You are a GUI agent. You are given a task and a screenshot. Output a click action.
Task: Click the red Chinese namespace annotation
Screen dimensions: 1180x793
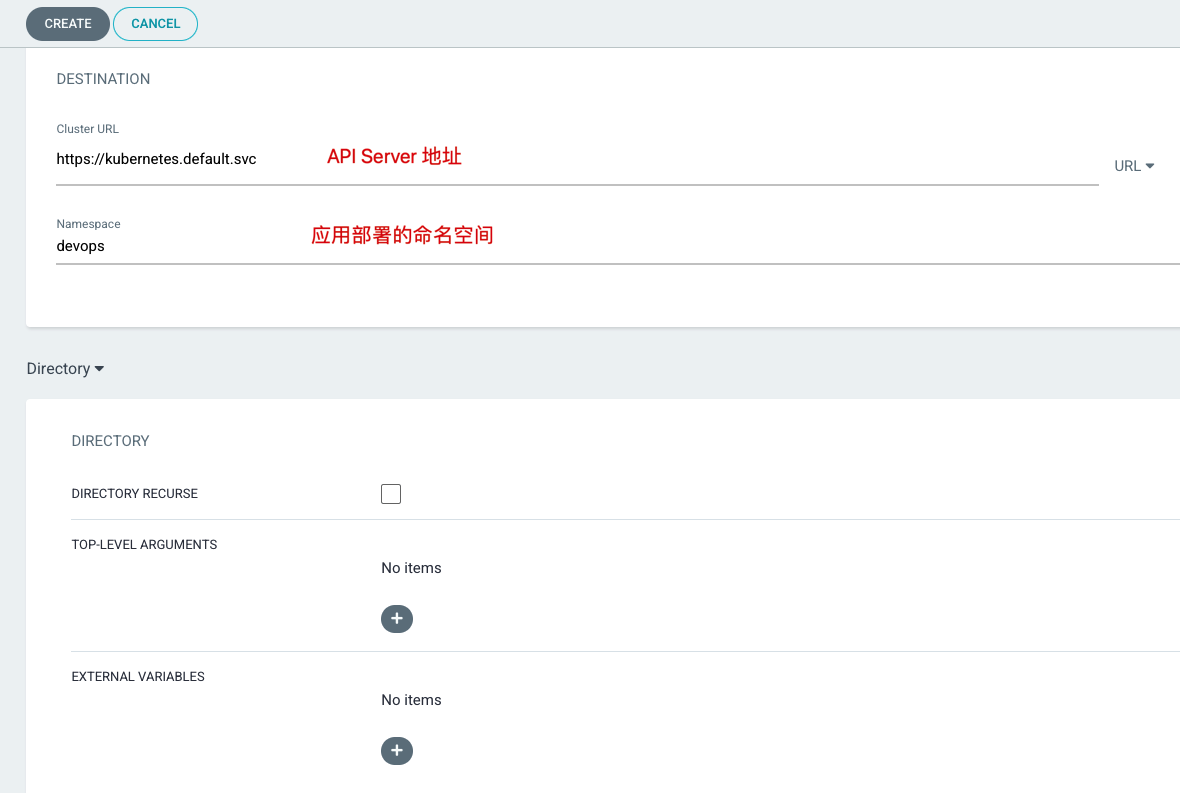402,235
